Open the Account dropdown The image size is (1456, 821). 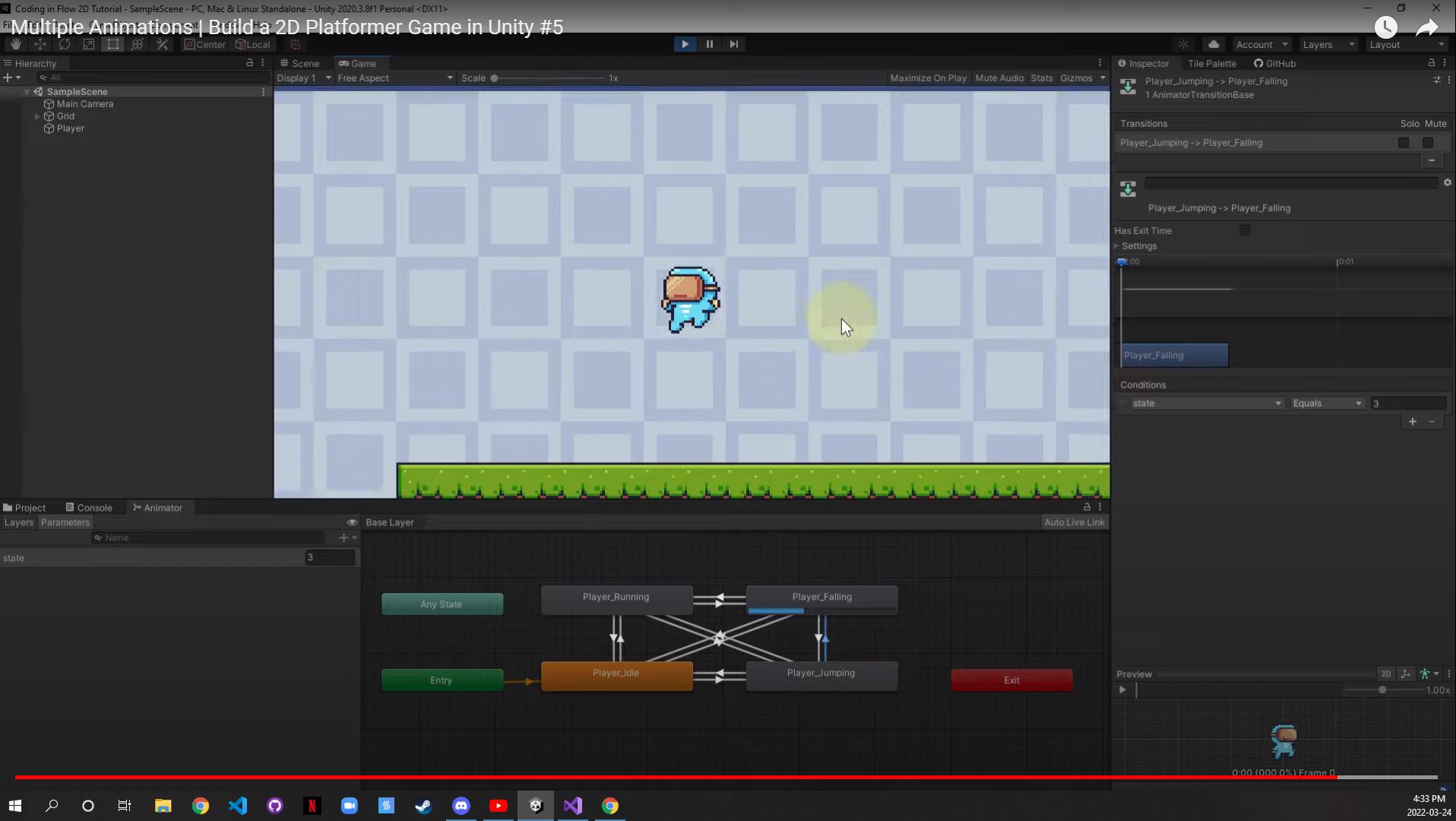(x=1261, y=44)
